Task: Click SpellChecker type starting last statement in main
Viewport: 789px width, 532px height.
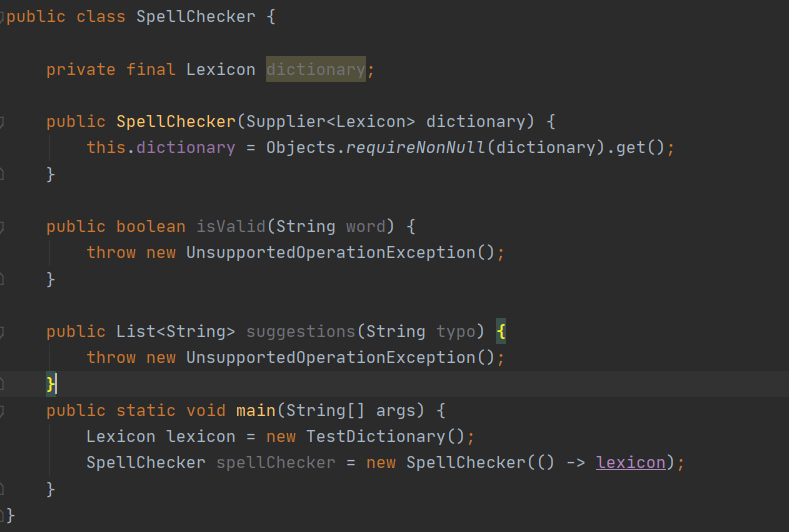Action: tap(146, 463)
